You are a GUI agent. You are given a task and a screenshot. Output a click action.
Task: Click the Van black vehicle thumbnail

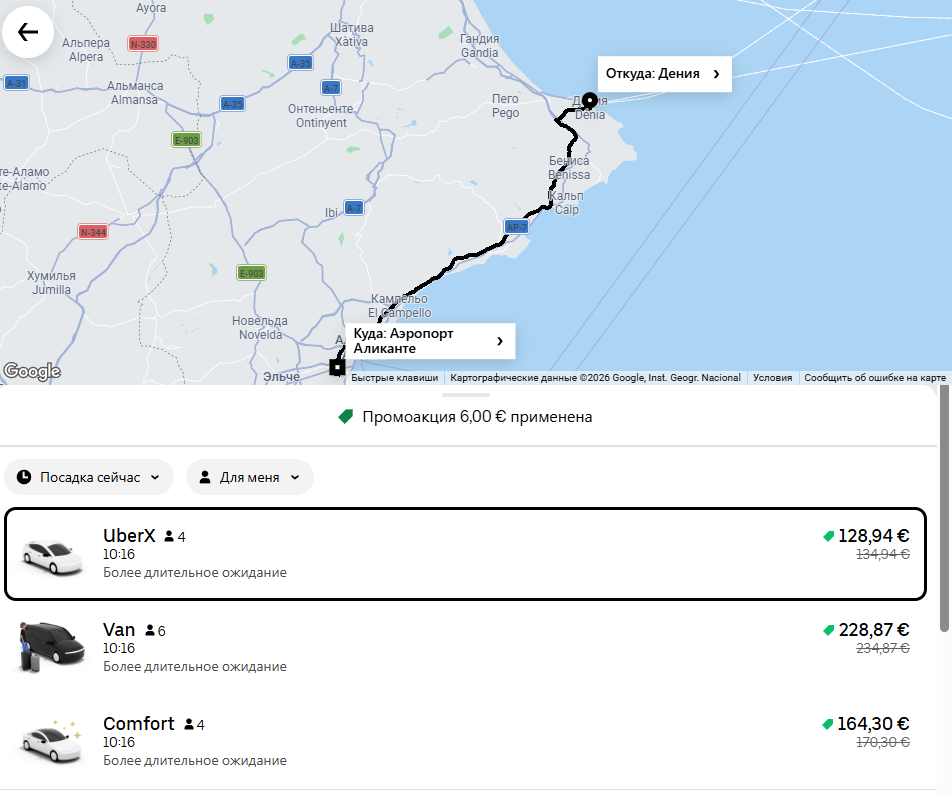coord(52,646)
